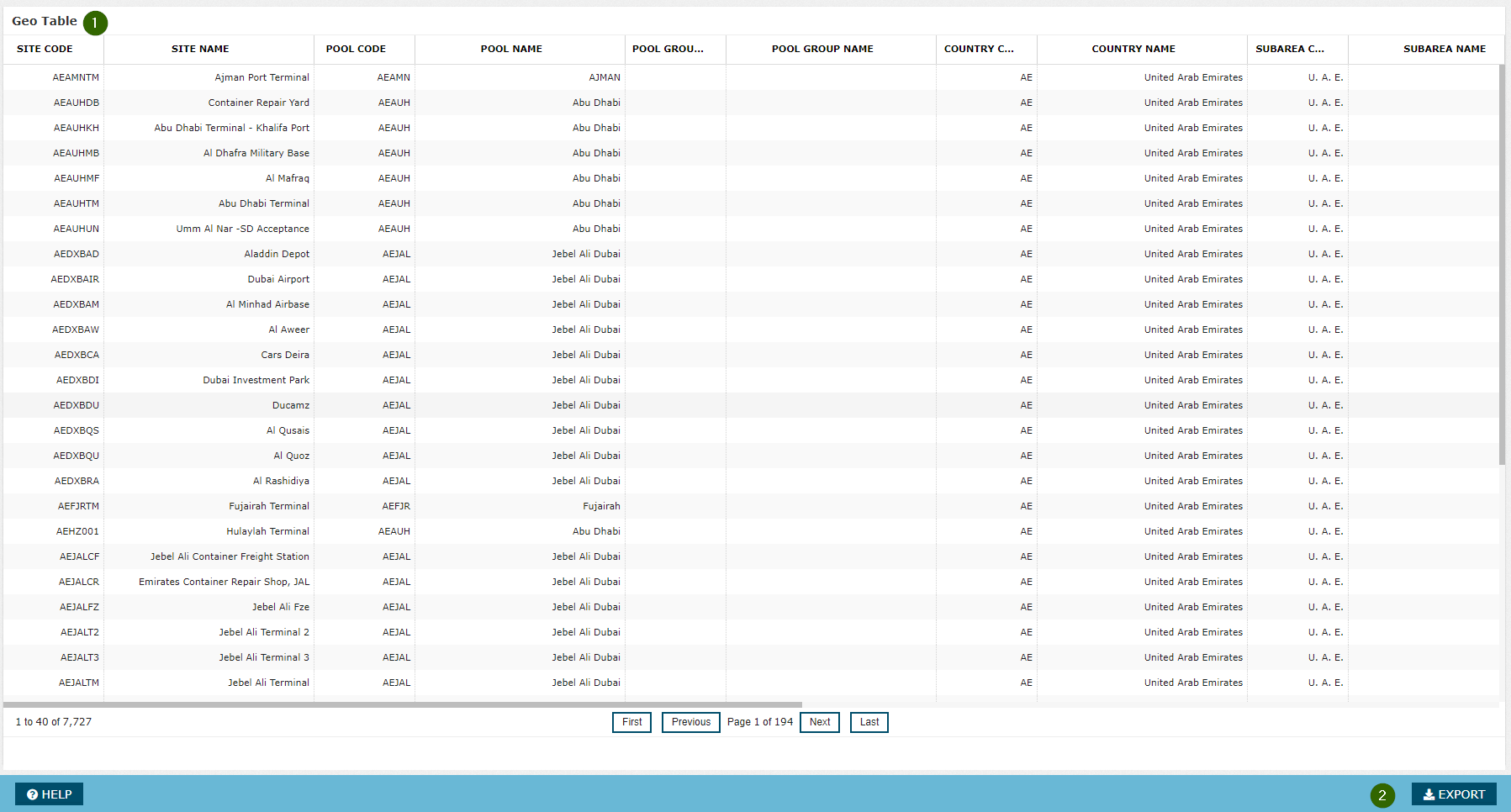This screenshot has width=1511, height=812.
Task: Go to the Next page
Action: coord(819,722)
